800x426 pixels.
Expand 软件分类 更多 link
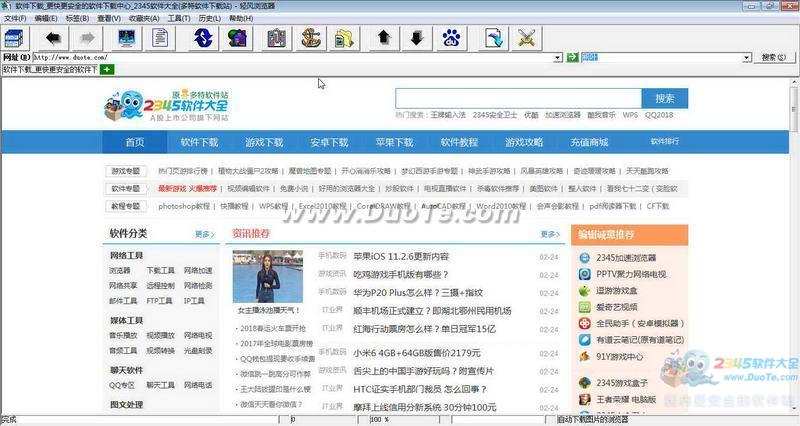pyautogui.click(x=205, y=234)
